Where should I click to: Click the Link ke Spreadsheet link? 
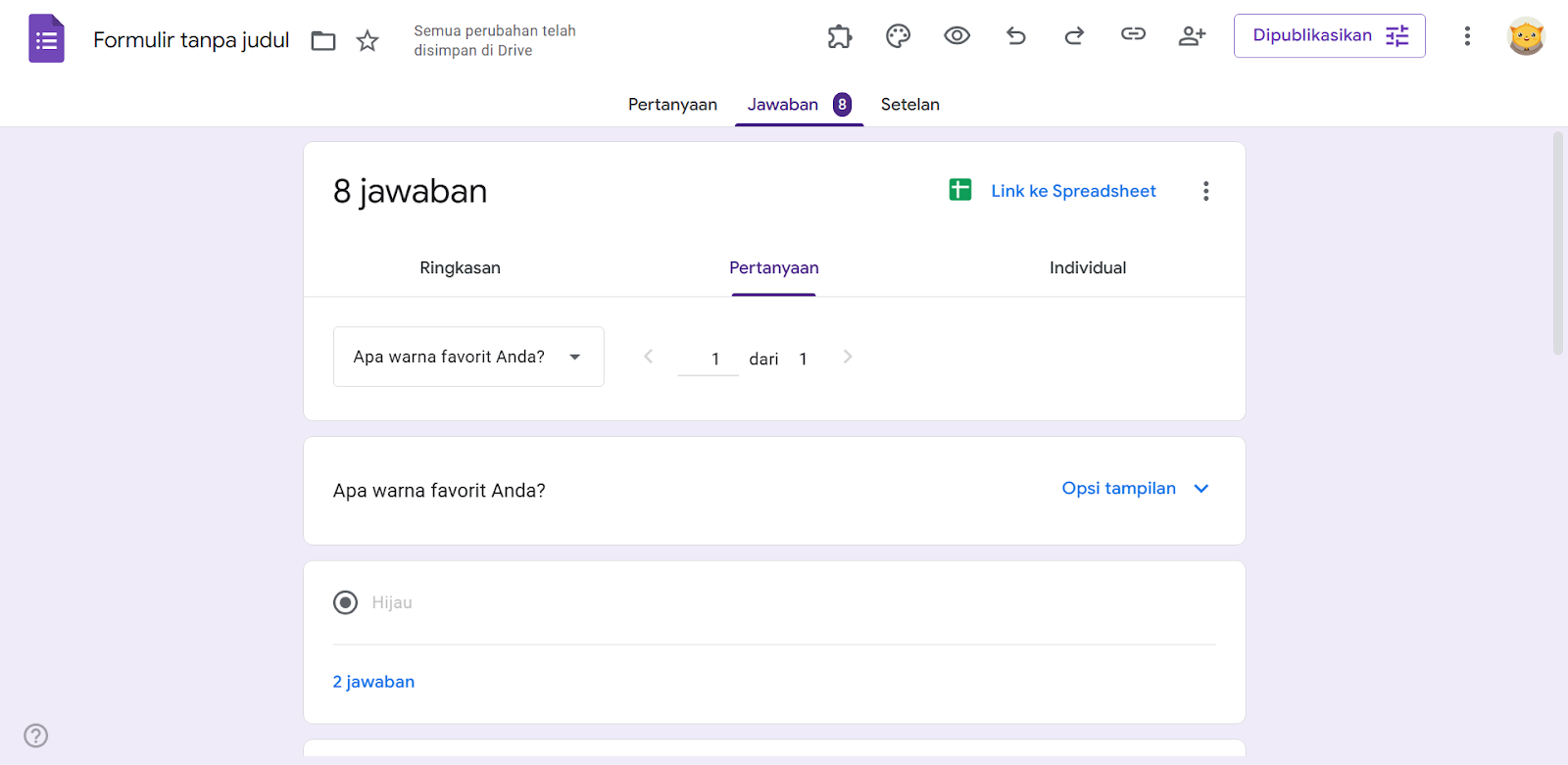pos(1073,191)
